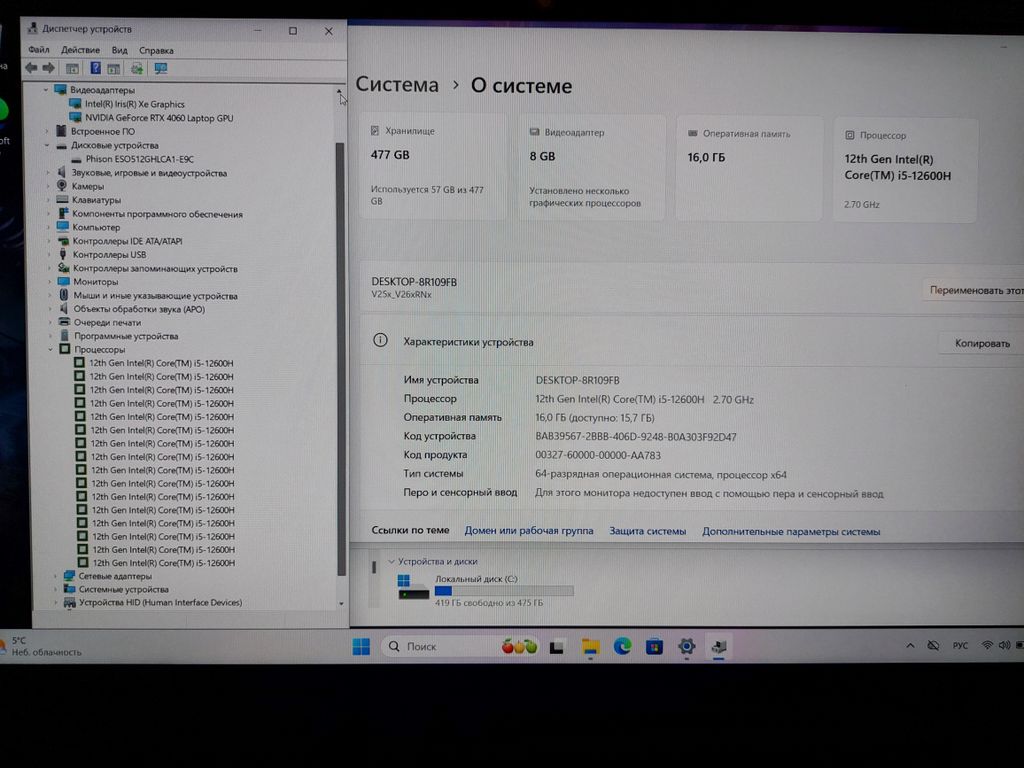Click the Device Manager vertical scrollbar
1024x768 pixels.
341,350
